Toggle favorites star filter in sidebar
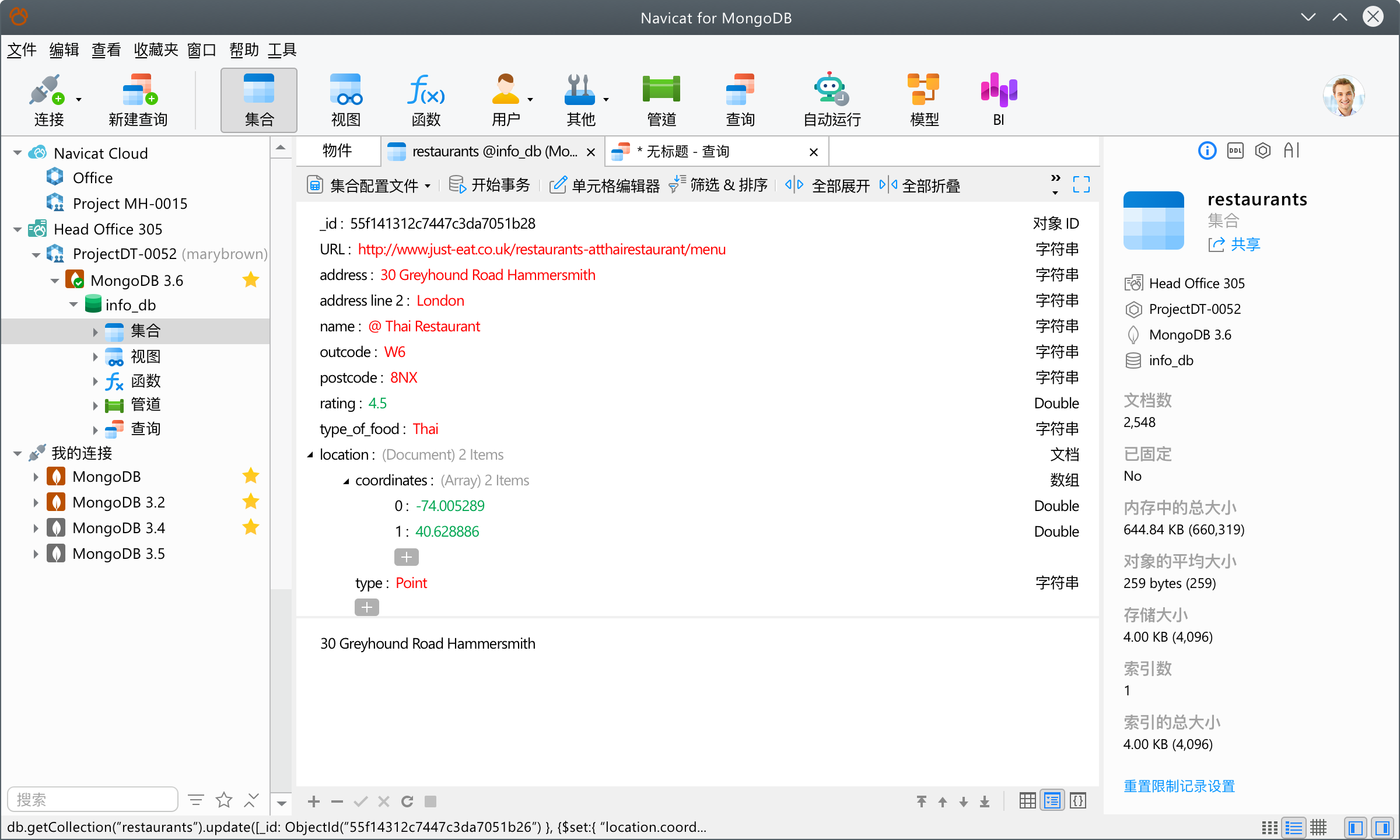 (x=224, y=800)
